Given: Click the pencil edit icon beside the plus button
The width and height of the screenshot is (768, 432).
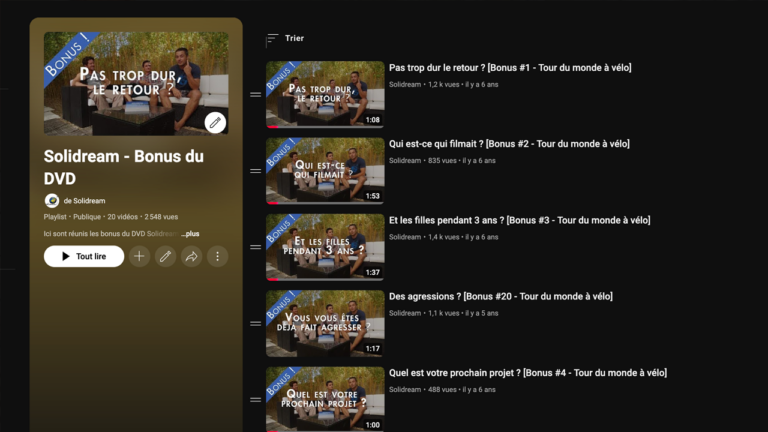Looking at the screenshot, I should [165, 256].
